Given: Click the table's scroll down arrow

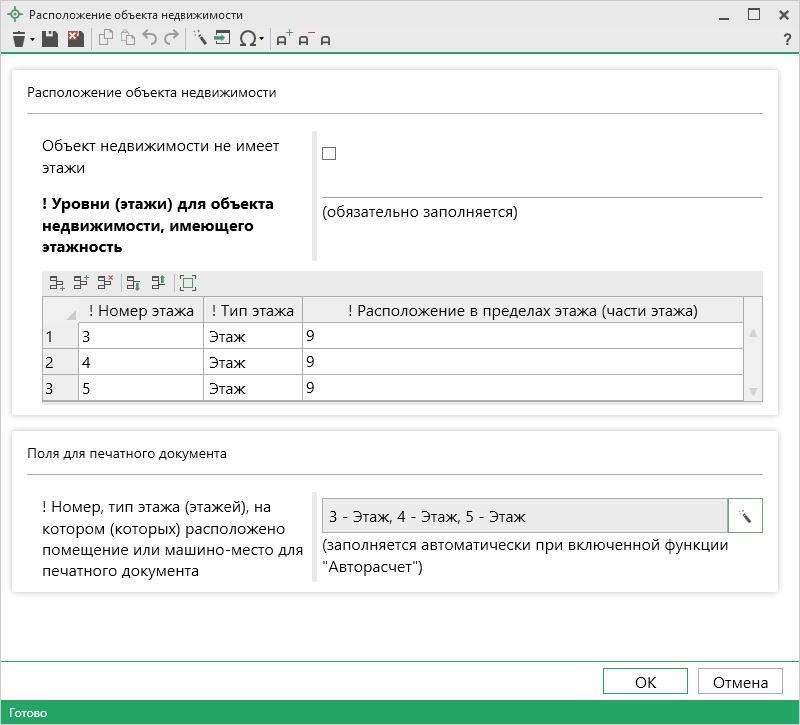Looking at the screenshot, I should (x=754, y=391).
